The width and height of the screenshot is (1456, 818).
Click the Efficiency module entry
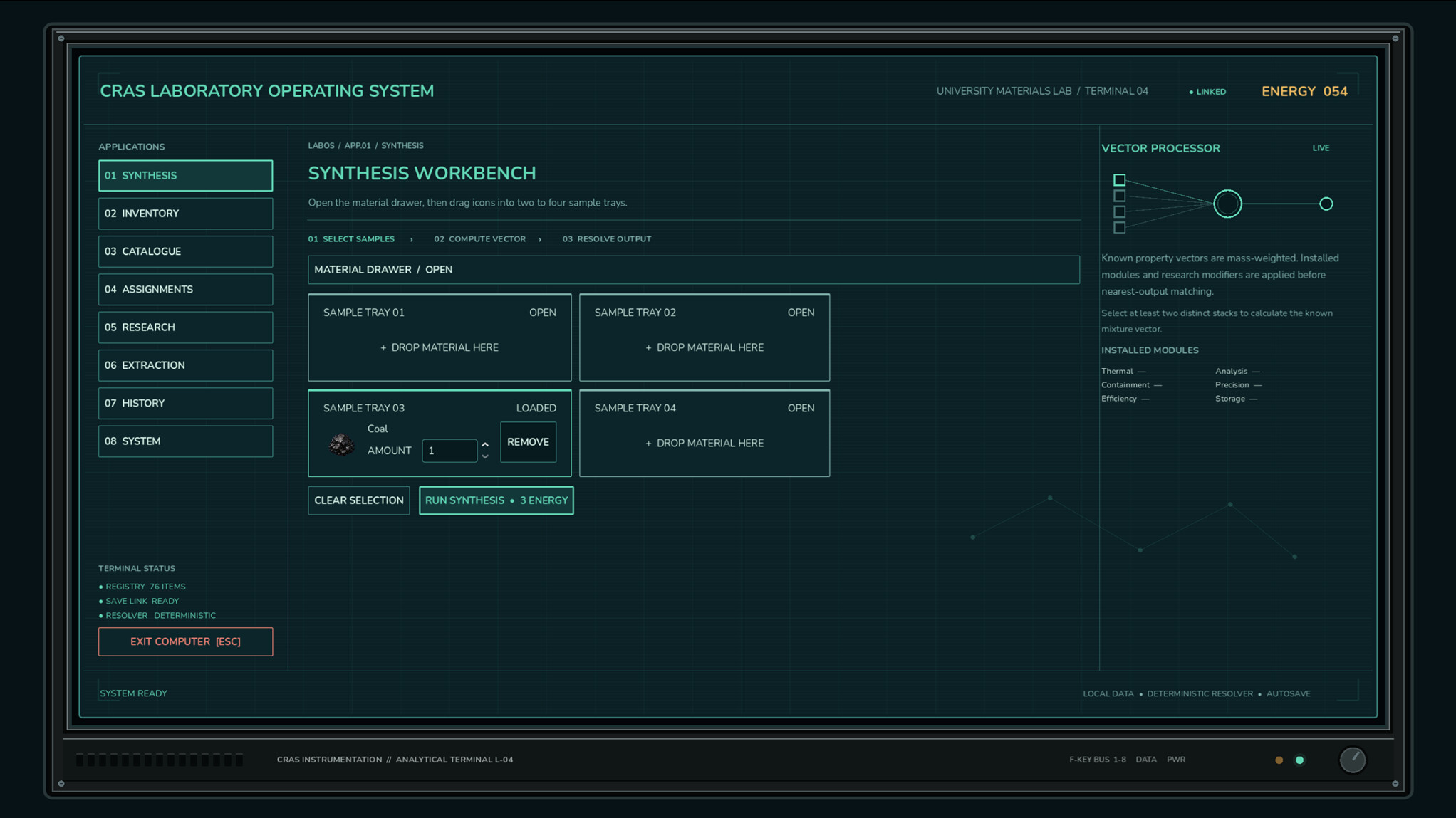pyautogui.click(x=1125, y=399)
